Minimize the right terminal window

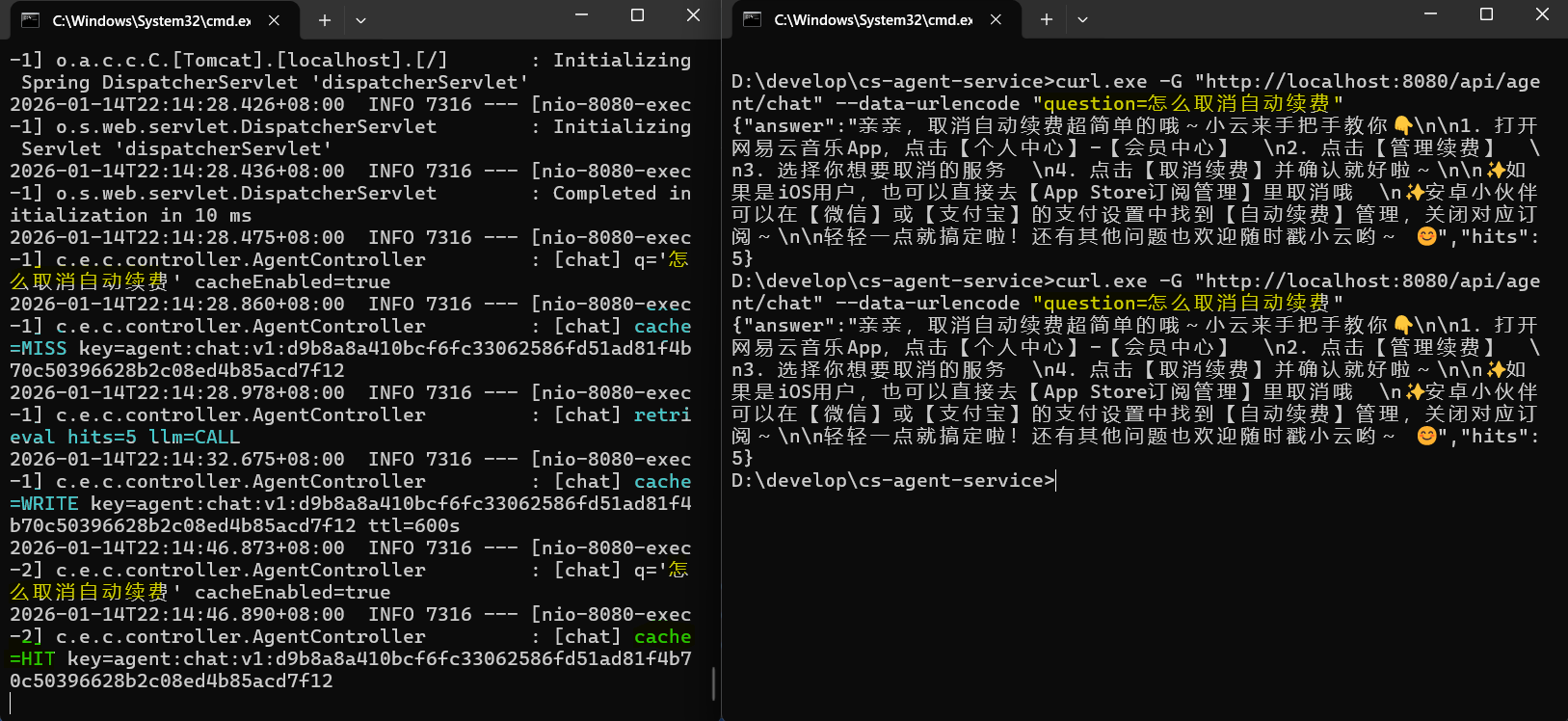click(x=1430, y=15)
